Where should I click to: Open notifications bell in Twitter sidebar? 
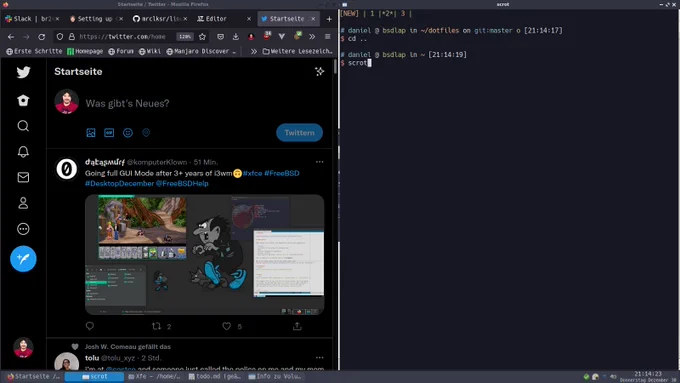pos(23,151)
